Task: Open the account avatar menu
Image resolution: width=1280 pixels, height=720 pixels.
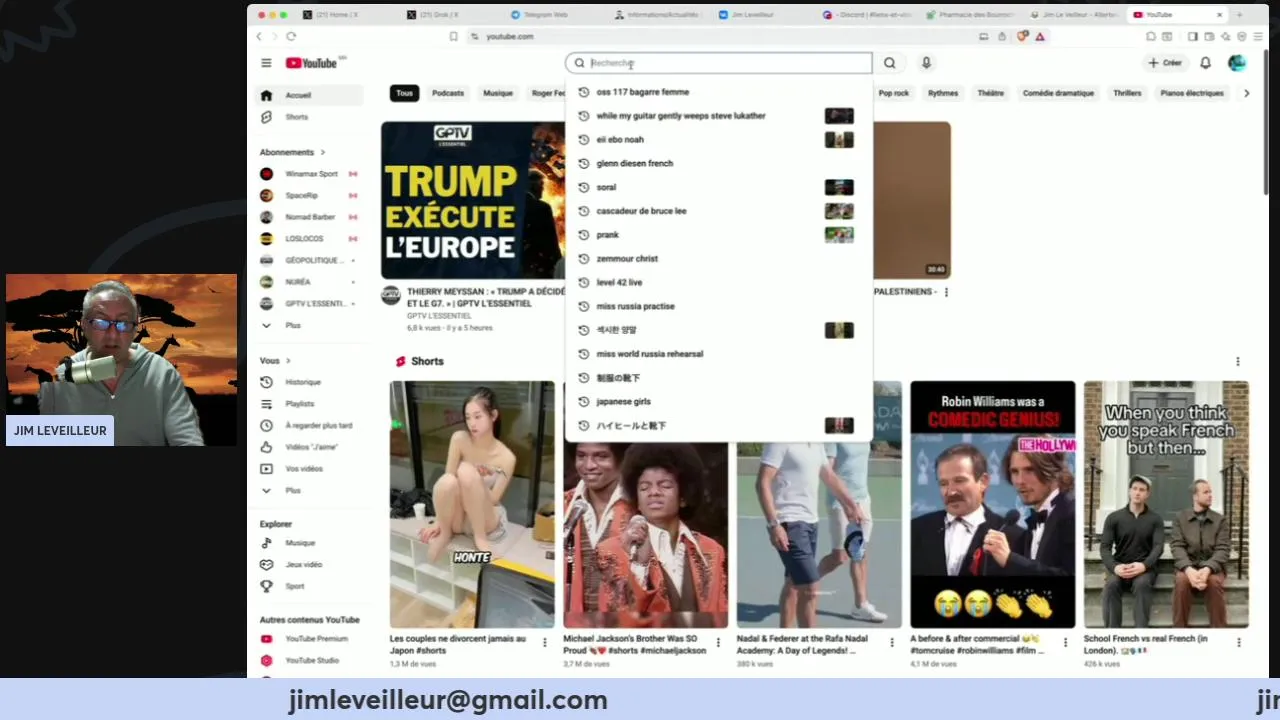Action: point(1237,63)
